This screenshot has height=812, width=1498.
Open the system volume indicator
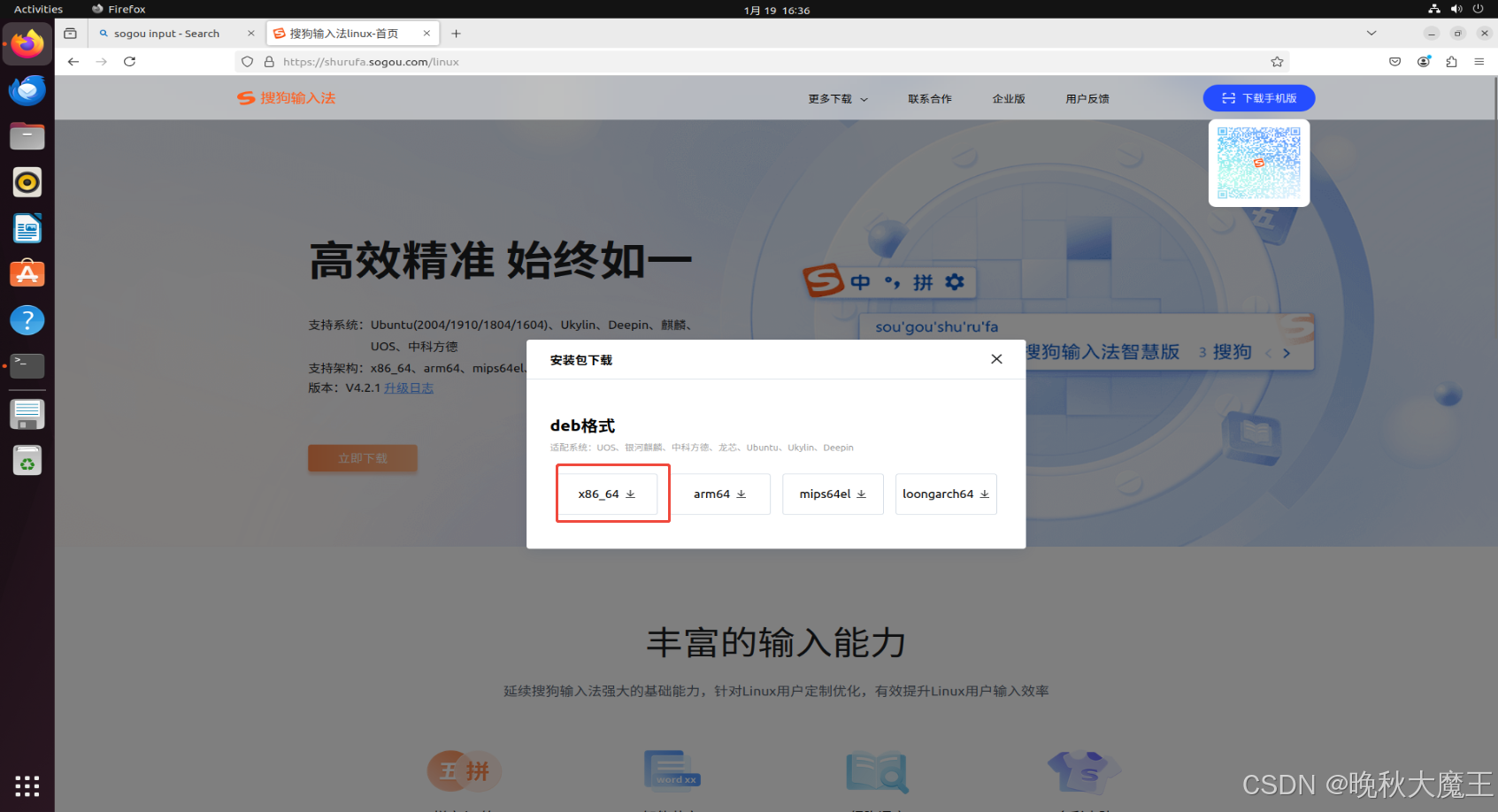point(1456,9)
